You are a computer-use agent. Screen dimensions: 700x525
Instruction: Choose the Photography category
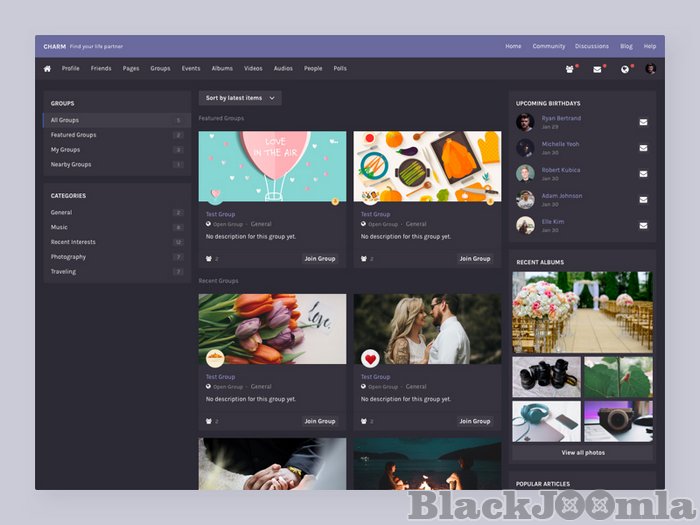point(69,257)
